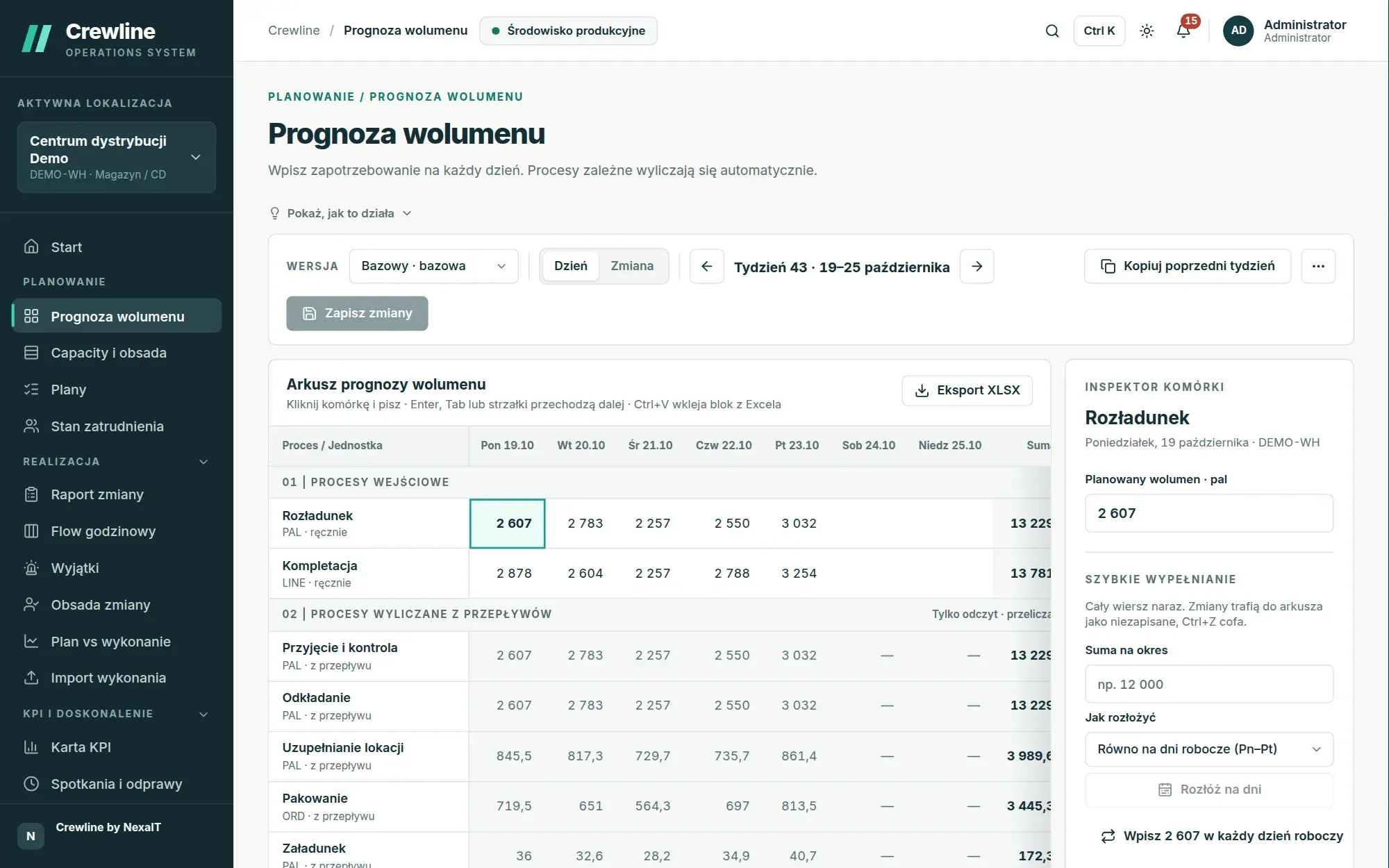Image resolution: width=1389 pixels, height=868 pixels.
Task: Click Rozłóż na dni button
Action: (1209, 790)
